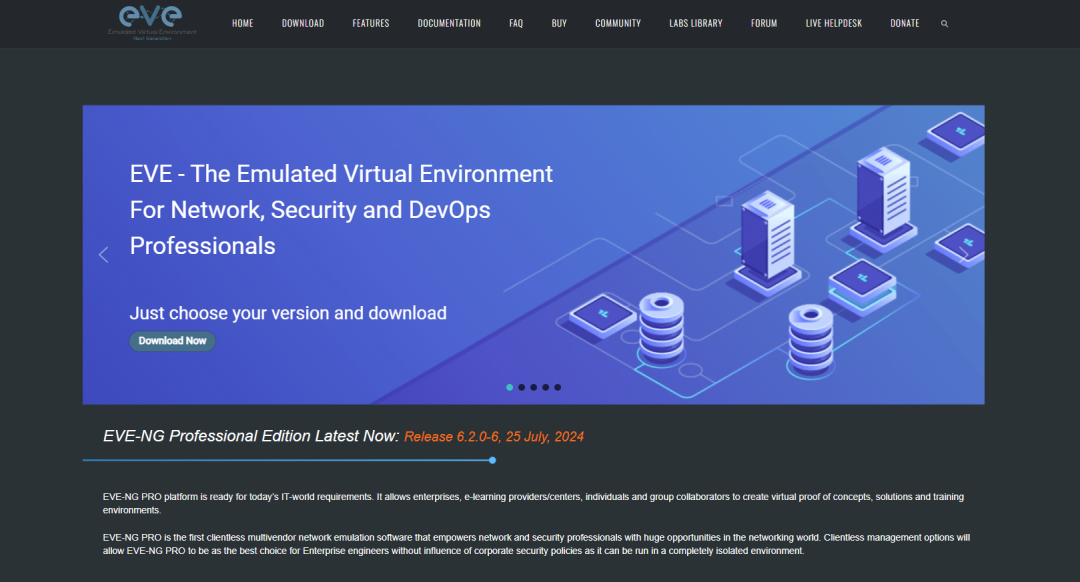Click banner headline EVE Emulated Virtual Environment

(341, 209)
